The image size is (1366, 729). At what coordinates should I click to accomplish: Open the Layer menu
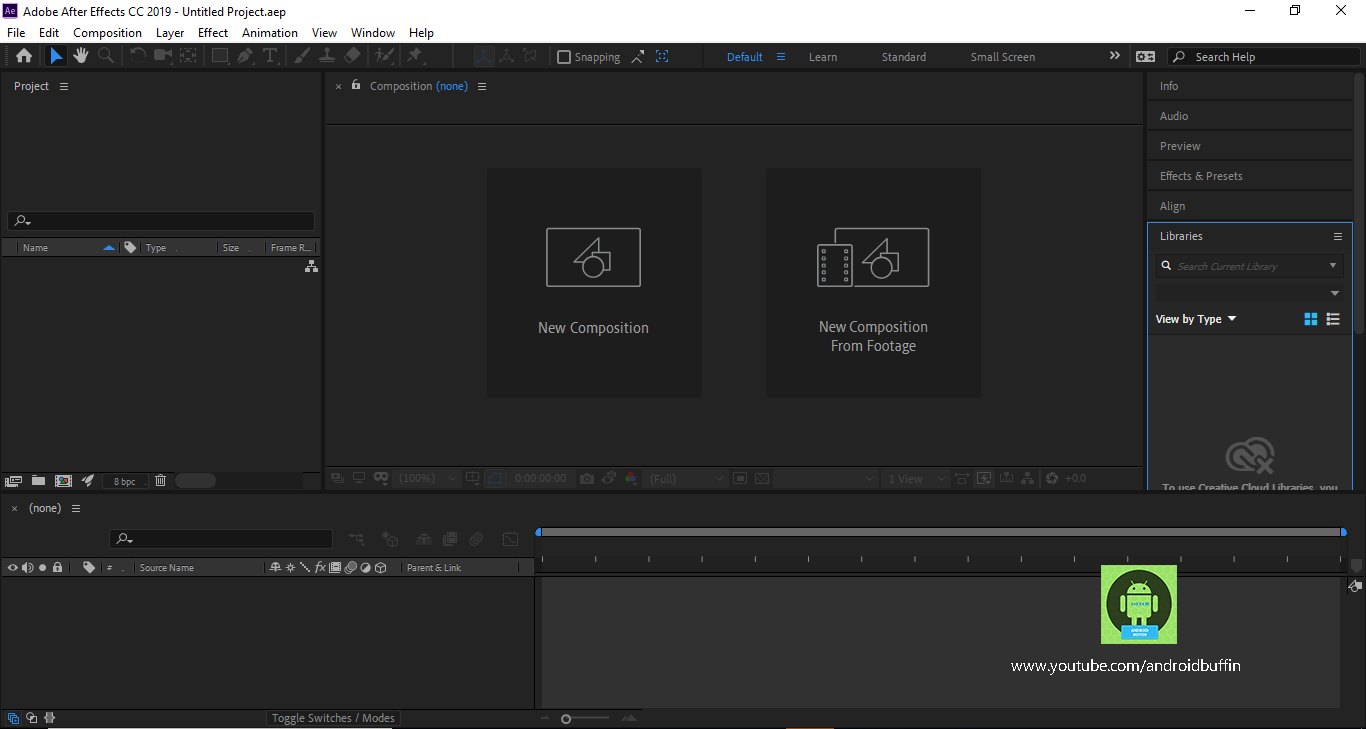(x=170, y=32)
